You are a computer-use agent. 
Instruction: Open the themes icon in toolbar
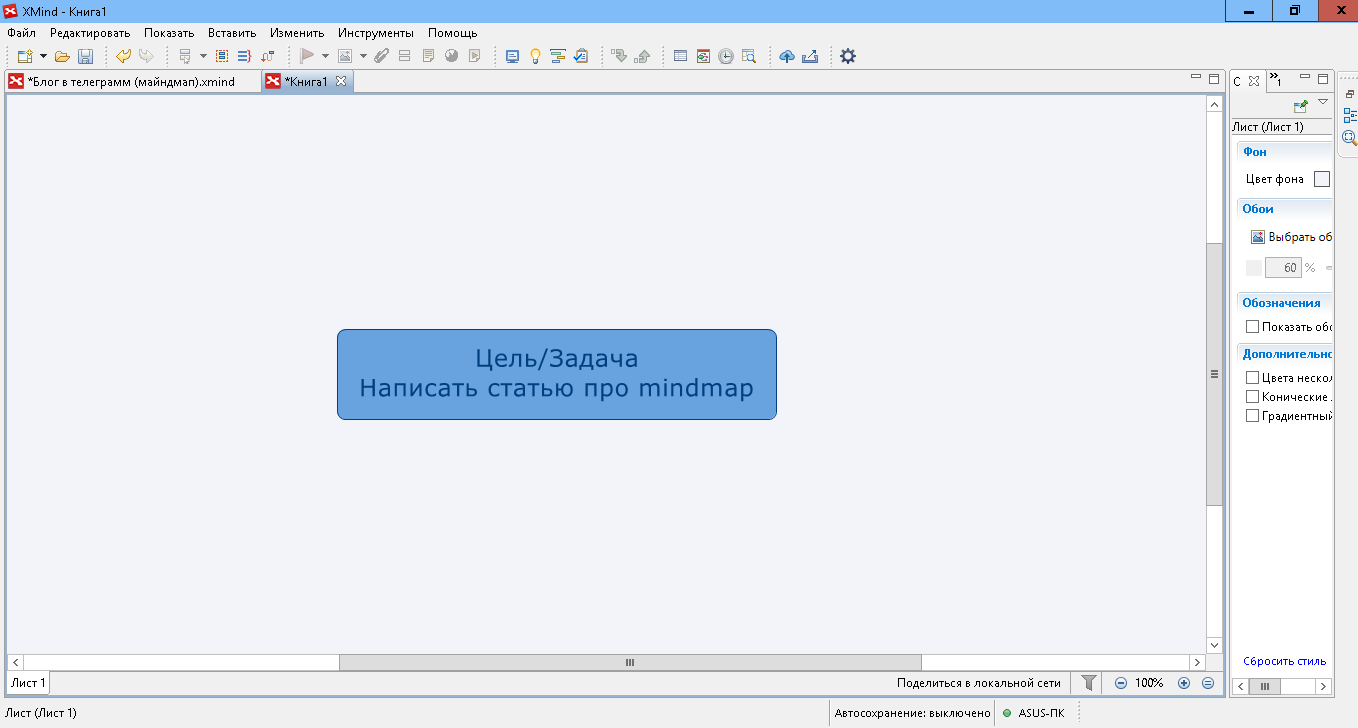click(703, 56)
